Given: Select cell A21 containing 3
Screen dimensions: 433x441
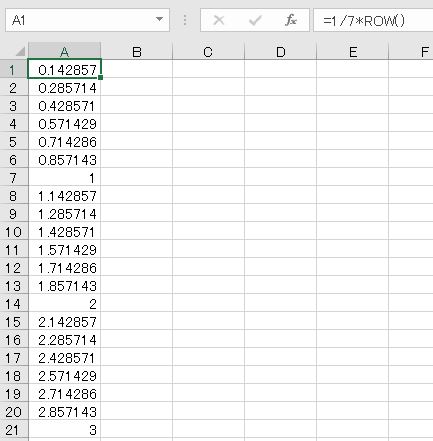Looking at the screenshot, I should 65,429.
